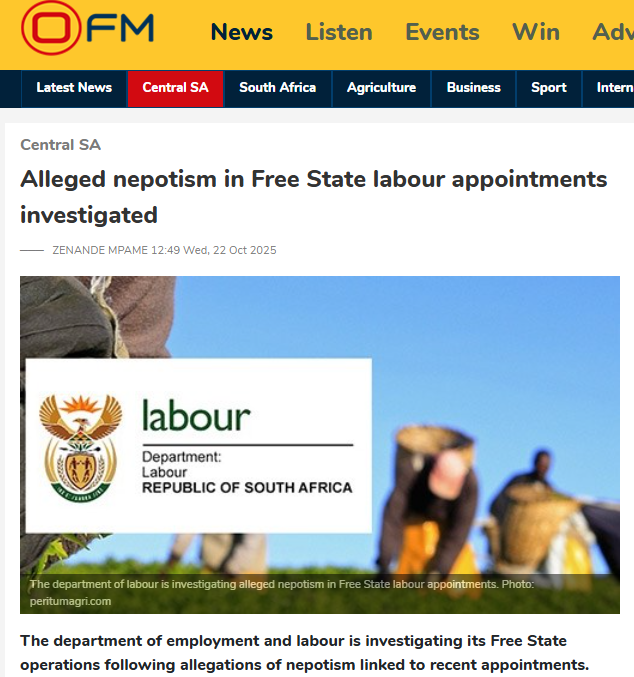634x677 pixels.
Task: Click author name Zenande Mpame
Action: pos(99,250)
